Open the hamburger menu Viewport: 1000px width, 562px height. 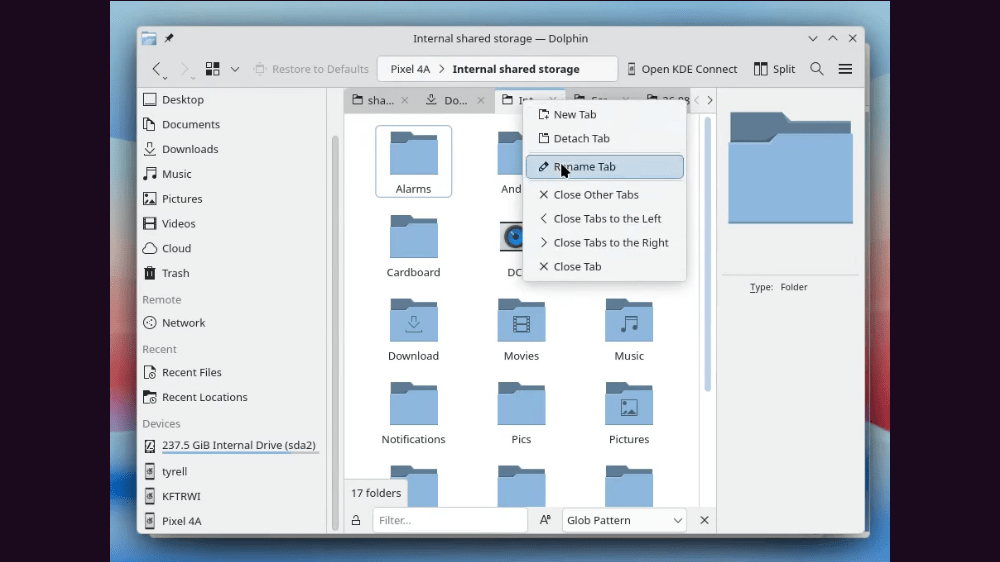845,69
